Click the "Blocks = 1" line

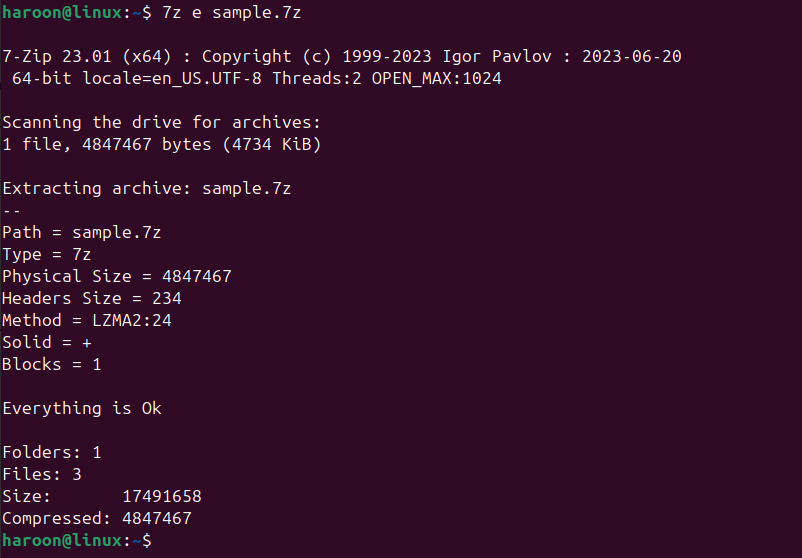[x=51, y=364]
